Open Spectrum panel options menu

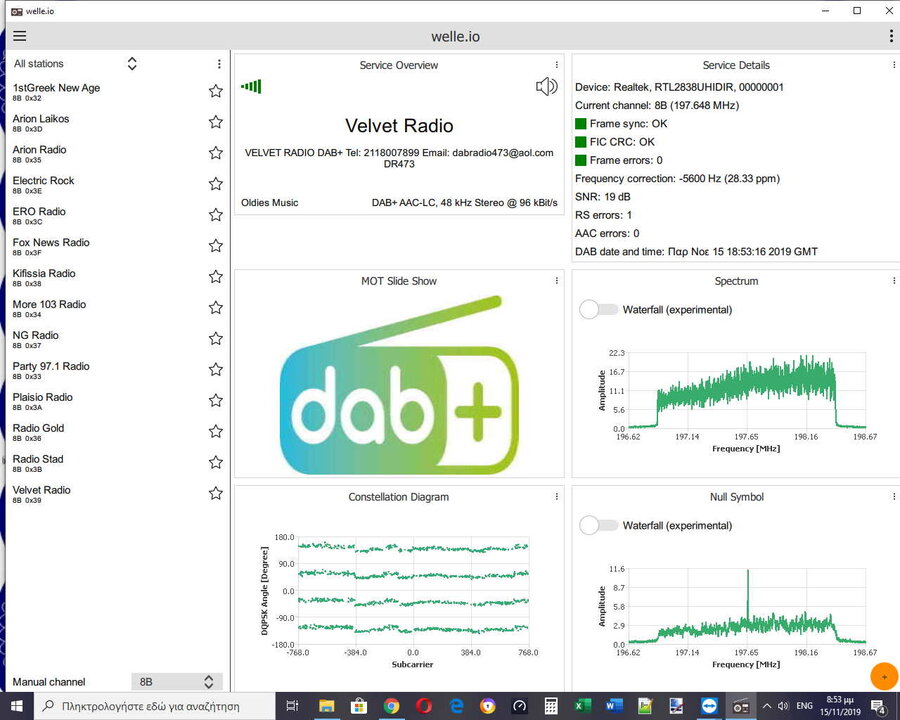[894, 281]
